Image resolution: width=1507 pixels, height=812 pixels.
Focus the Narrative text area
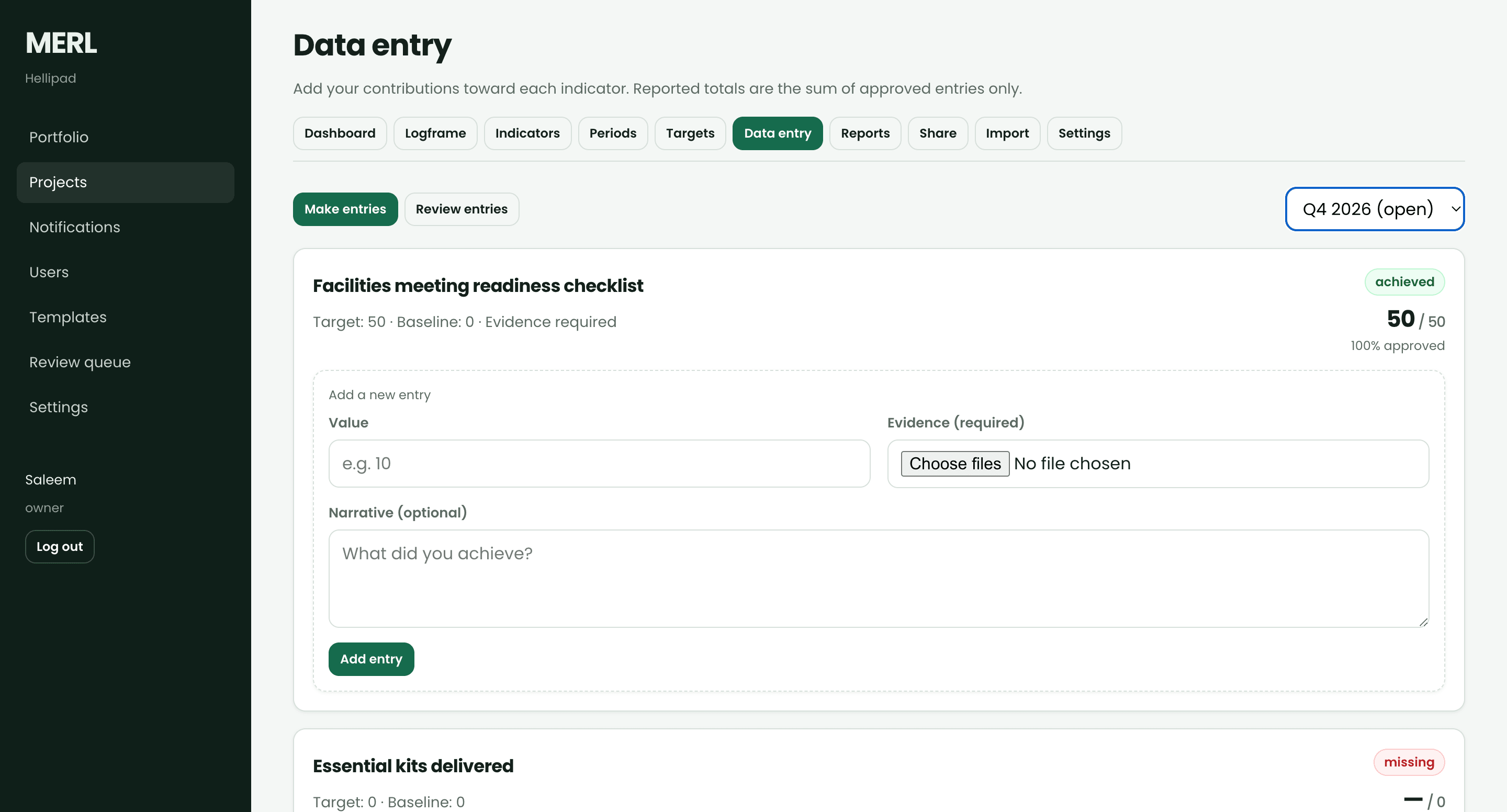point(879,579)
